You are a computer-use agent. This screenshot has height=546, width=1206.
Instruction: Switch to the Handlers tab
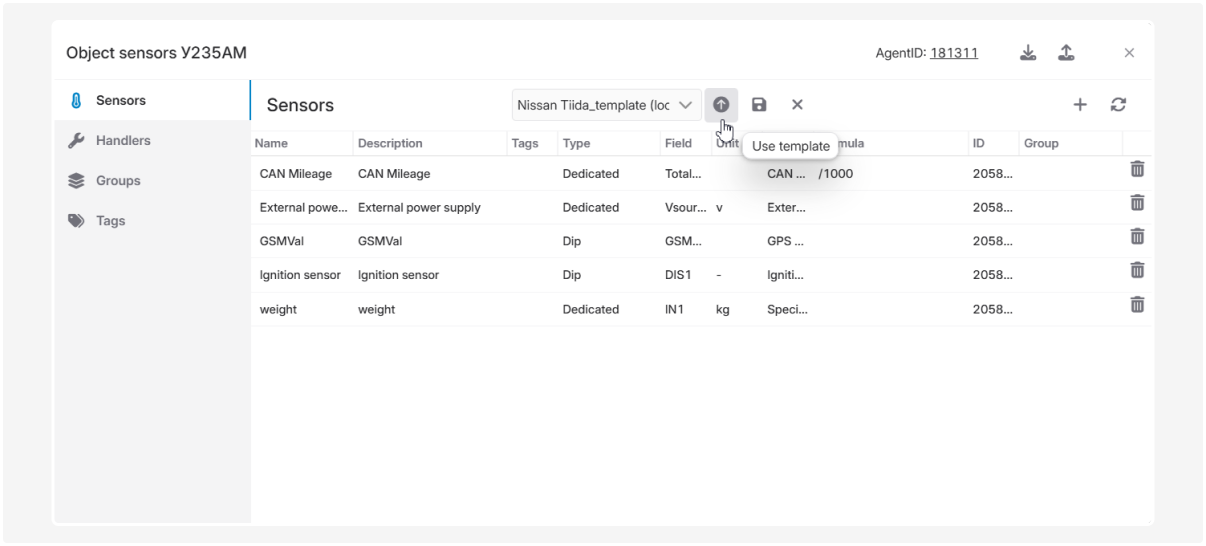[x=123, y=141]
